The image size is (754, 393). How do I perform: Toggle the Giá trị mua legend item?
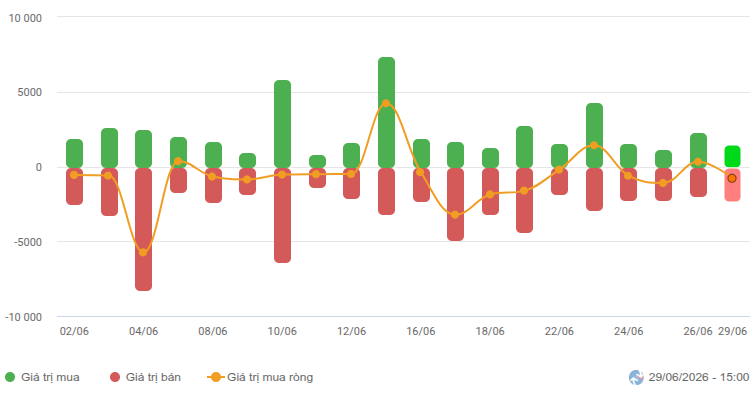tap(42, 377)
